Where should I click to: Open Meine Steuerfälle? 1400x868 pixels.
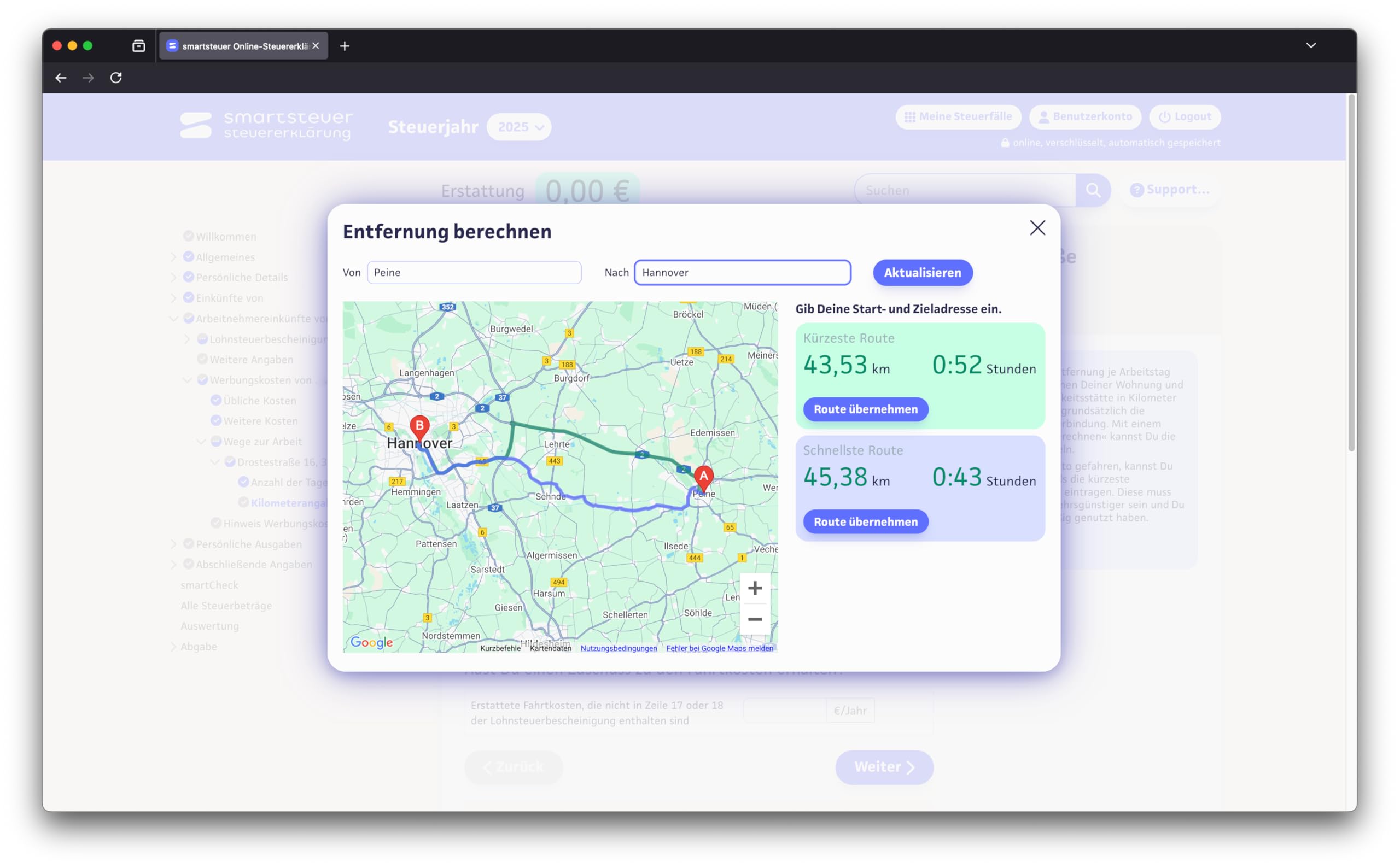[x=958, y=117]
